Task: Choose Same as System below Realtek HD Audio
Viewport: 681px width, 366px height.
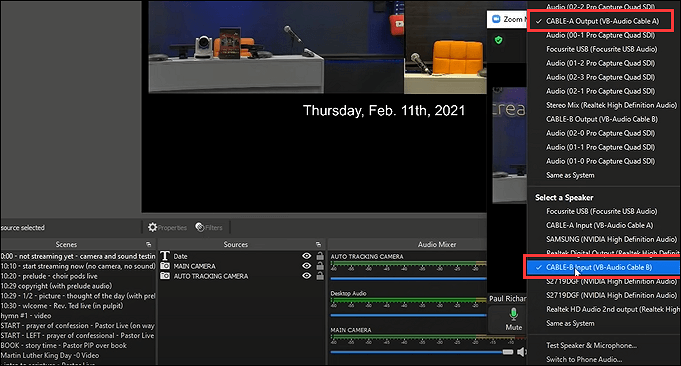Action: 570,323
